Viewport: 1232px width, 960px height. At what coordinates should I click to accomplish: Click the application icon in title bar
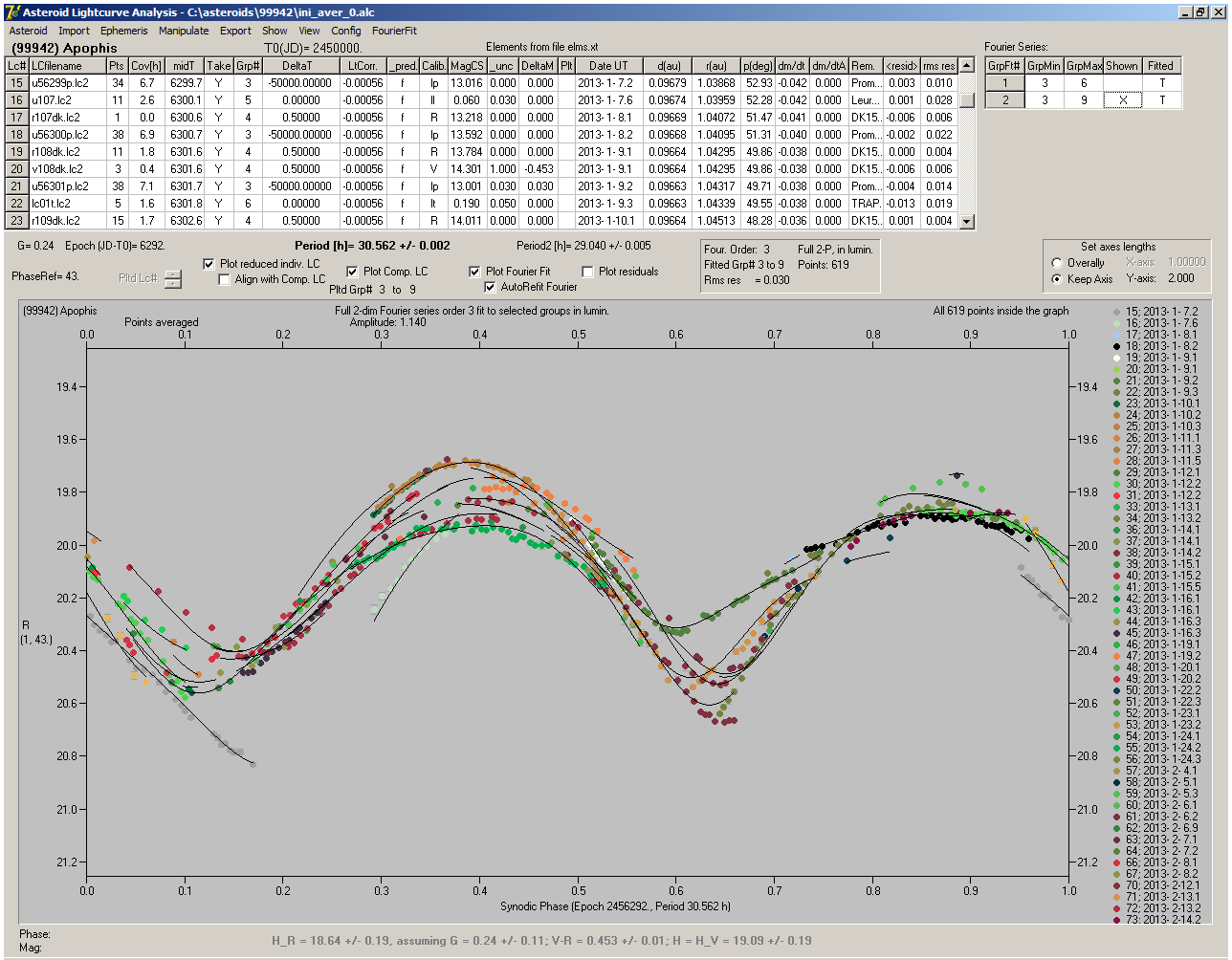(x=12, y=12)
